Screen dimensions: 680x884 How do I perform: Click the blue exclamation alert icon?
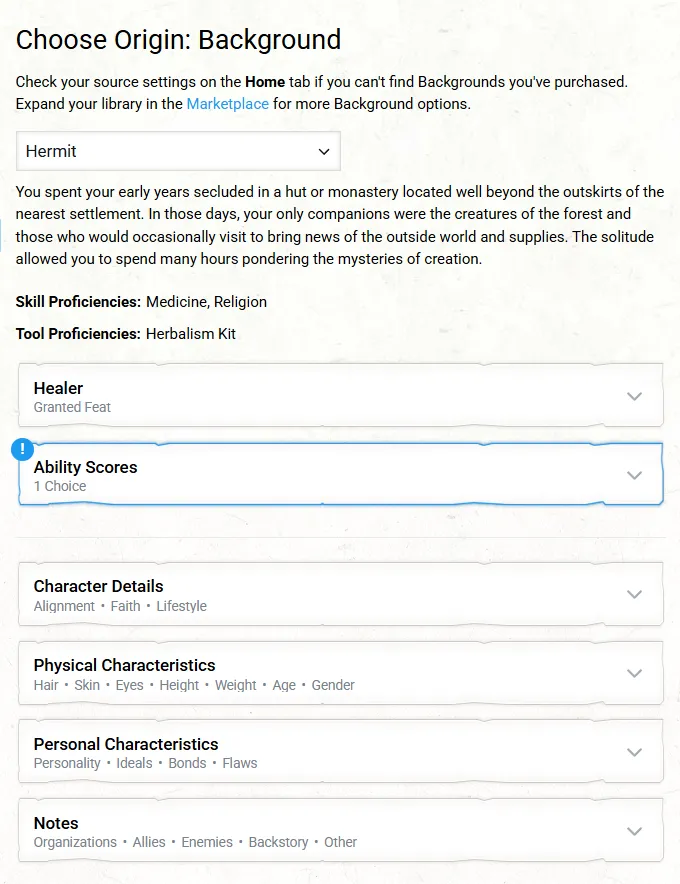click(22, 450)
